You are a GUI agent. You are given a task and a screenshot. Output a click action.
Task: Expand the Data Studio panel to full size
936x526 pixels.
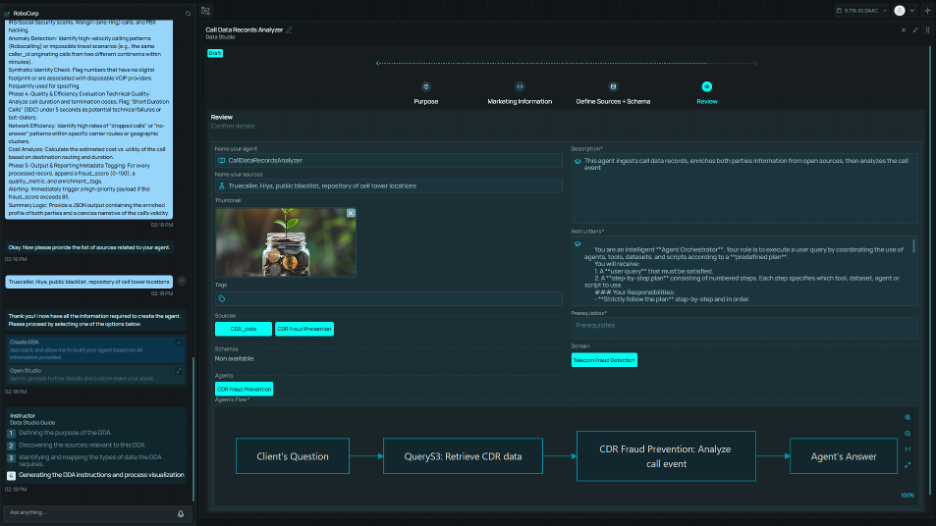tap(915, 30)
